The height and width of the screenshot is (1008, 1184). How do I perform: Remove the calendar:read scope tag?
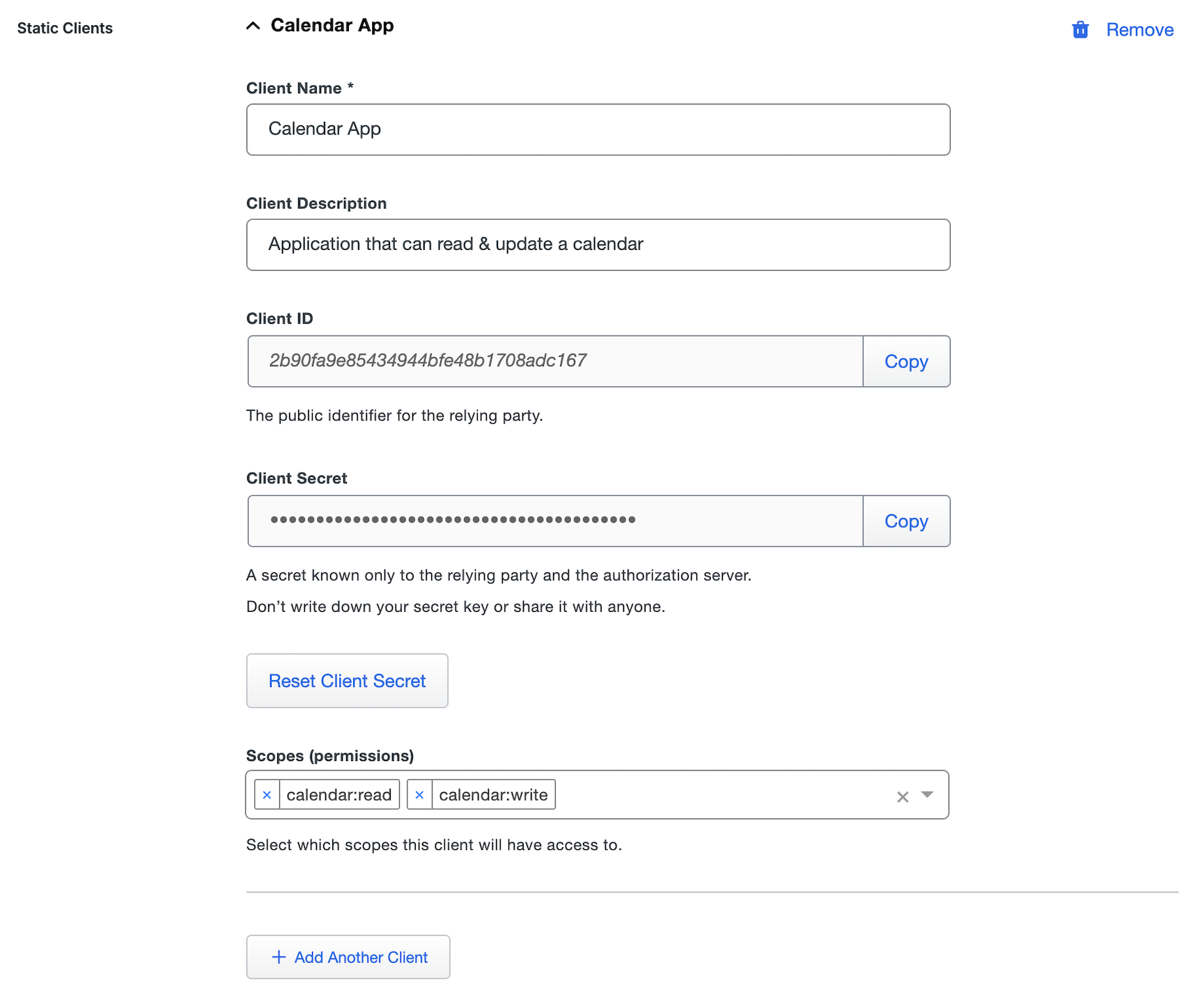pyautogui.click(x=267, y=794)
